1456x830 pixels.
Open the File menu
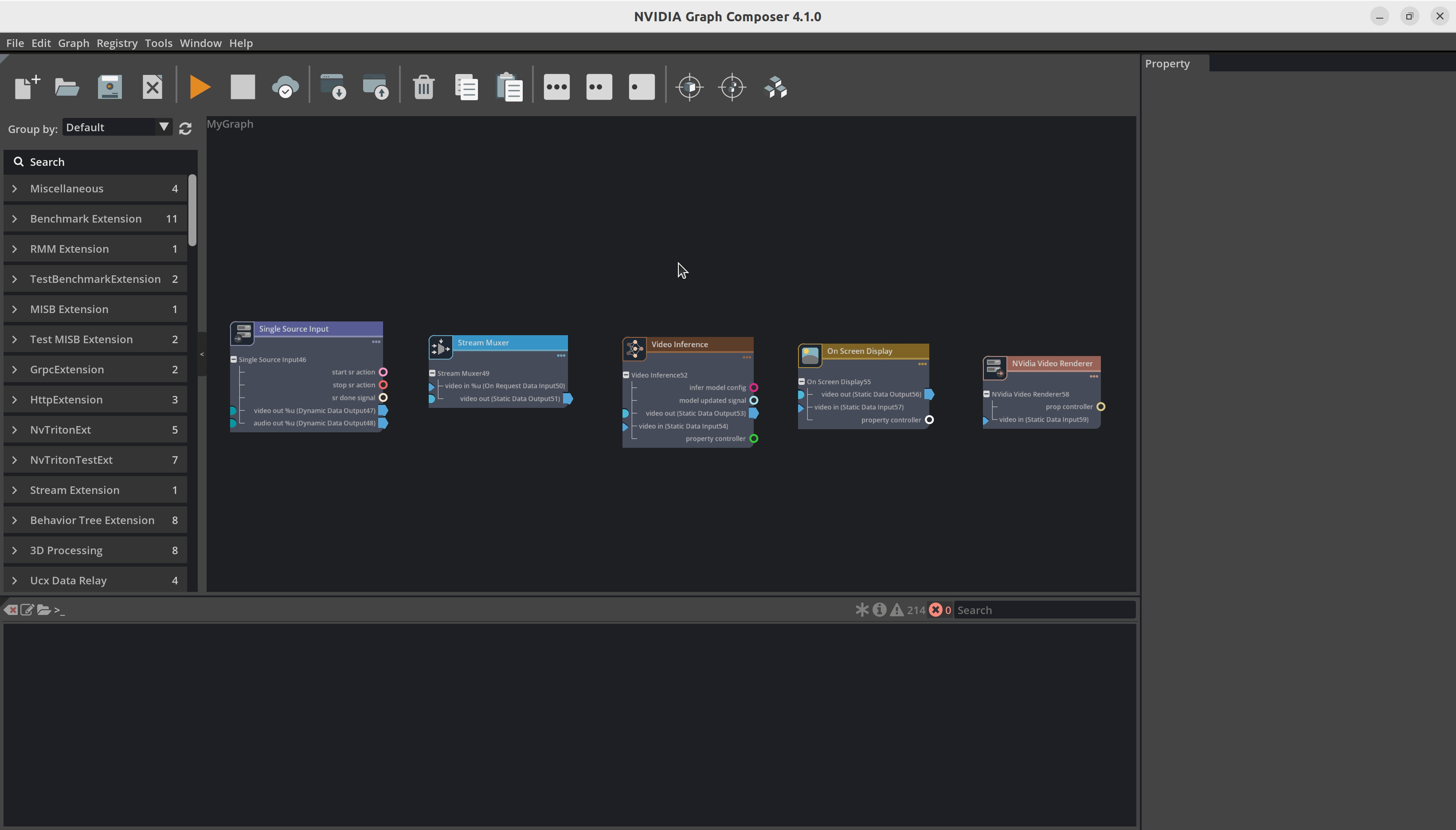click(x=15, y=43)
